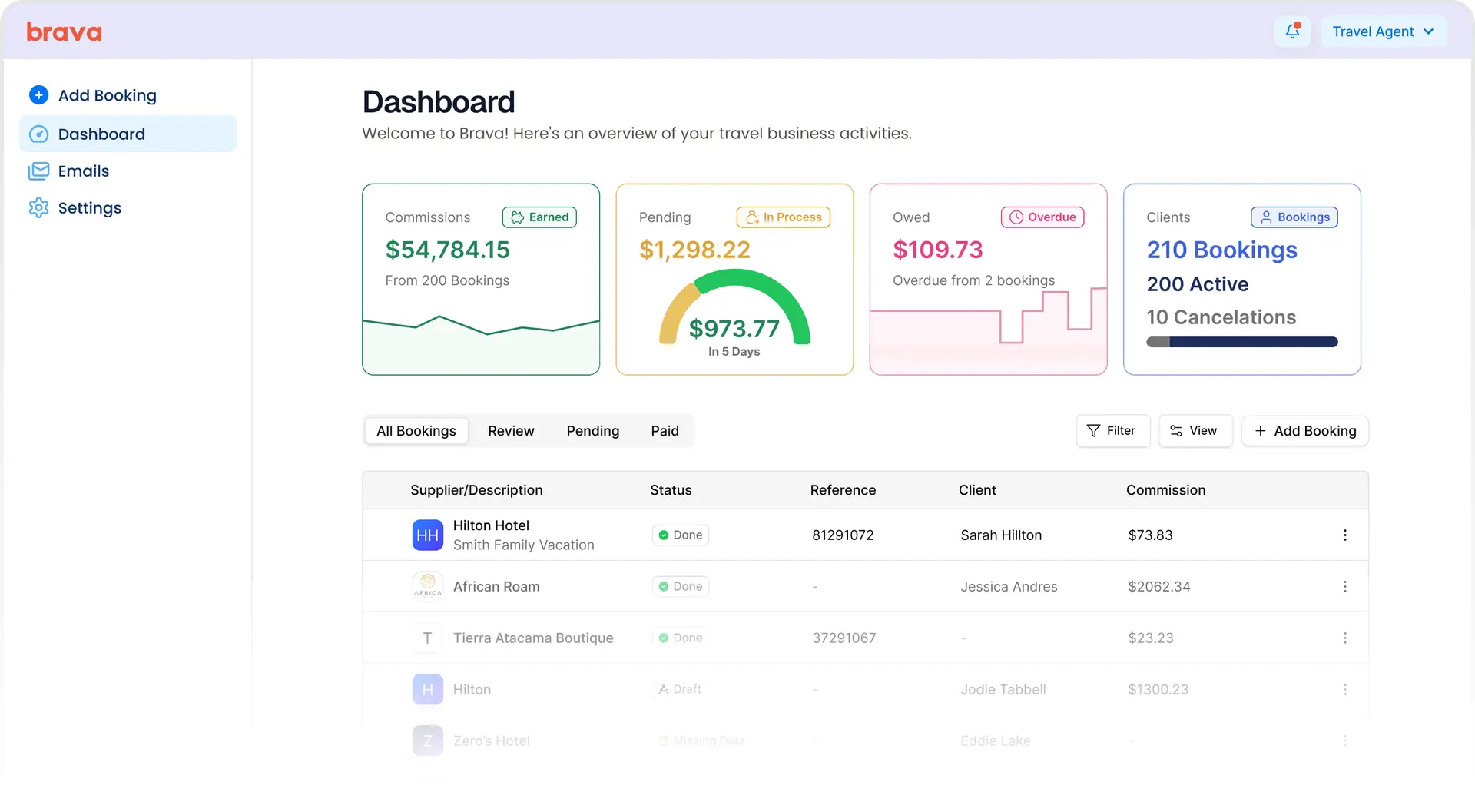This screenshot has height=812, width=1475.
Task: Click the African Roam supplier logo
Action: click(x=427, y=586)
